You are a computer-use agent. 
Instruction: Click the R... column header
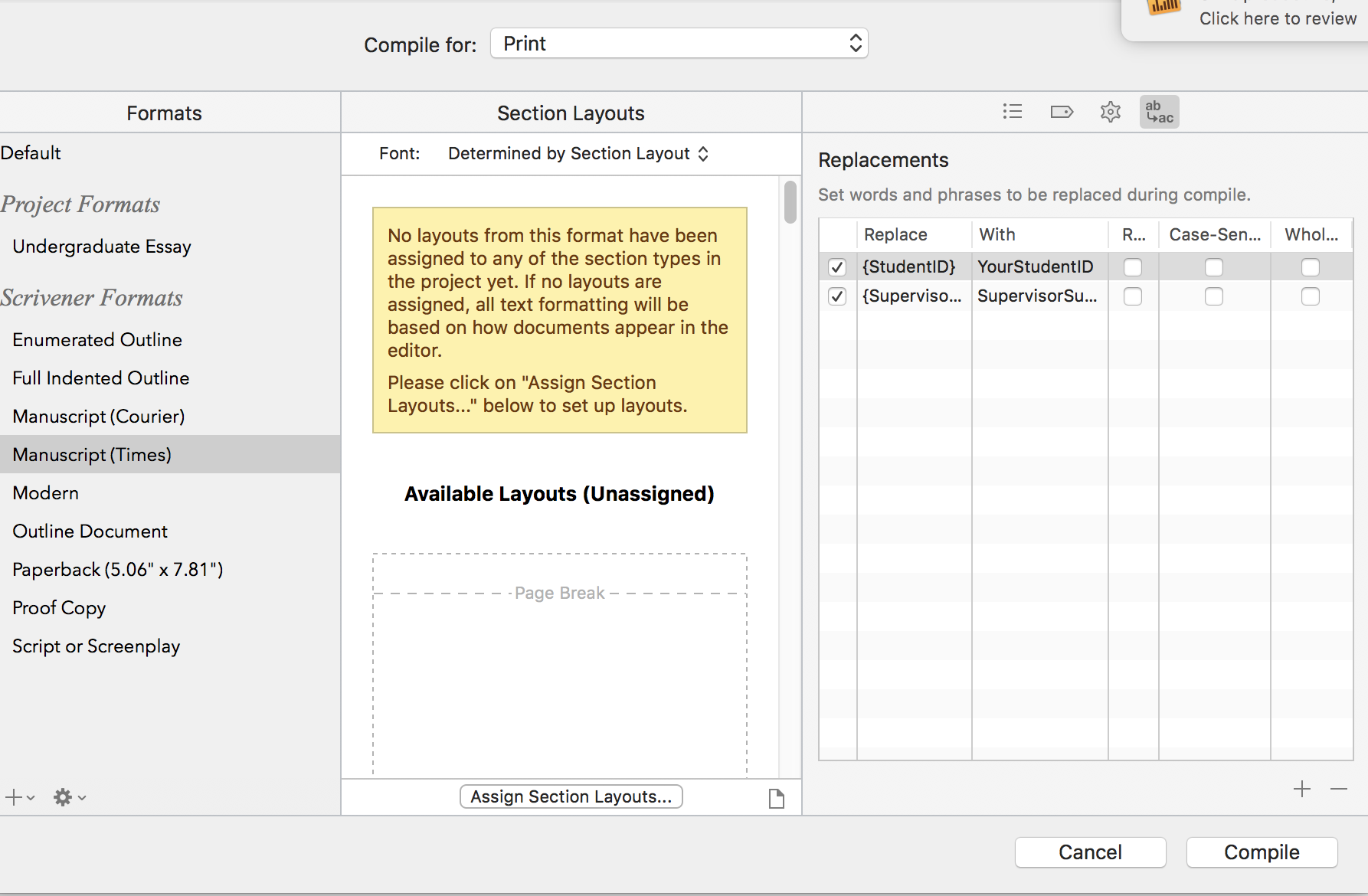1134,234
